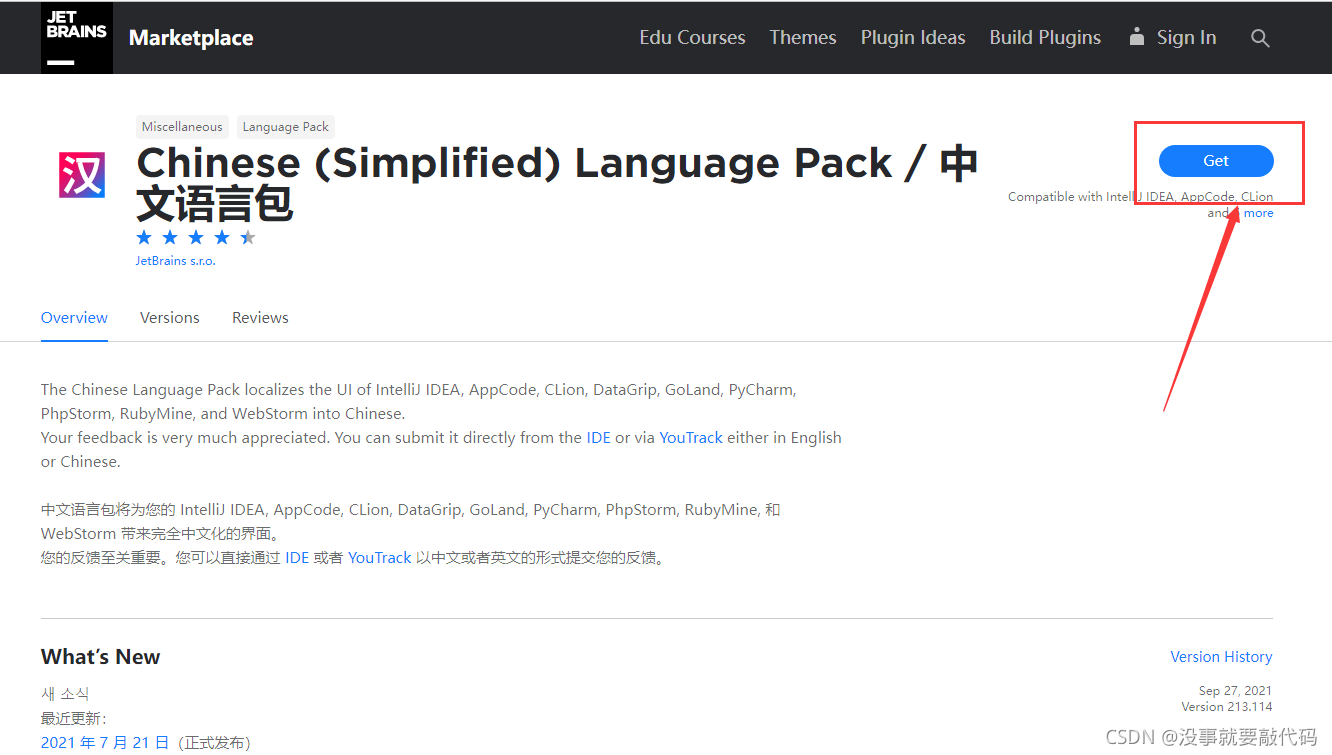The image size is (1332, 755).
Task: Click the Chinese Language Pack plugin icon
Action: 82,176
